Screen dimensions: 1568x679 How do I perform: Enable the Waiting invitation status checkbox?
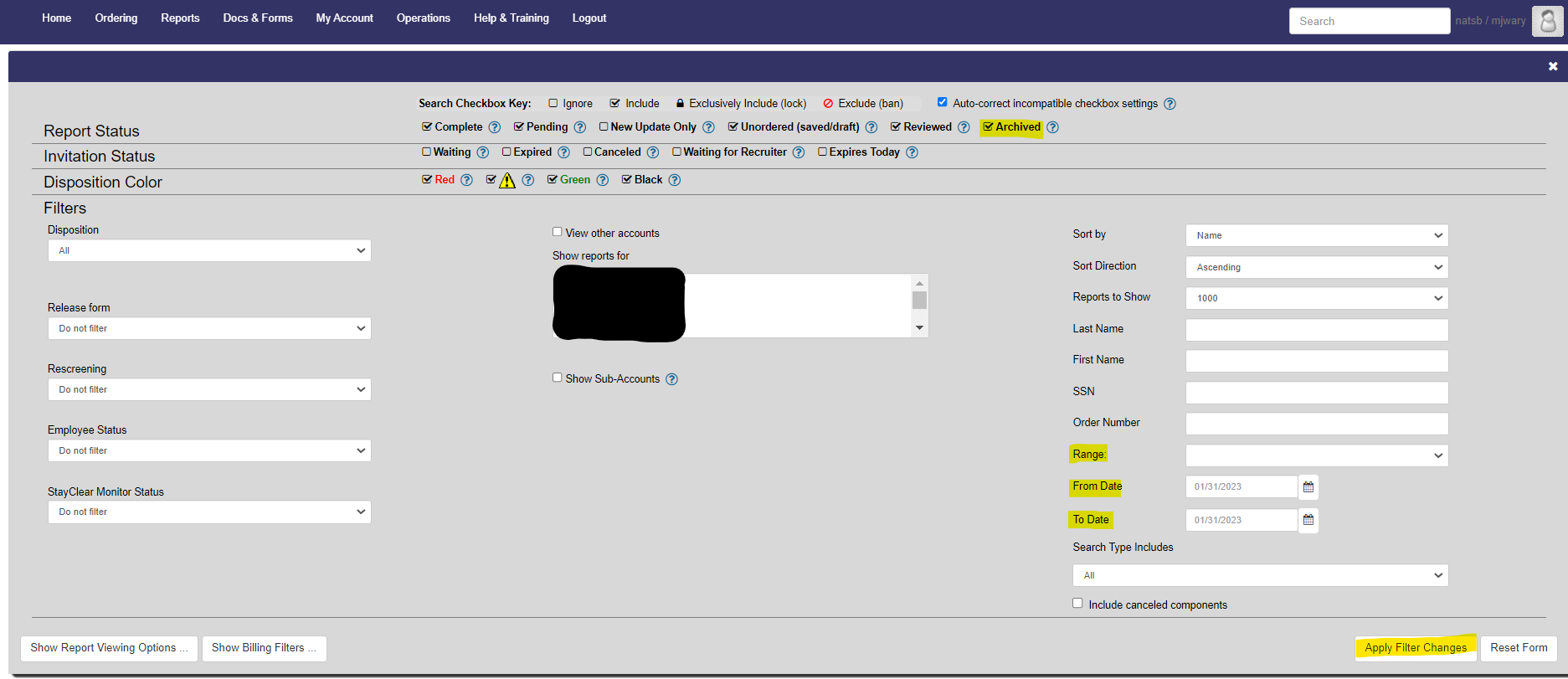pyautogui.click(x=427, y=152)
